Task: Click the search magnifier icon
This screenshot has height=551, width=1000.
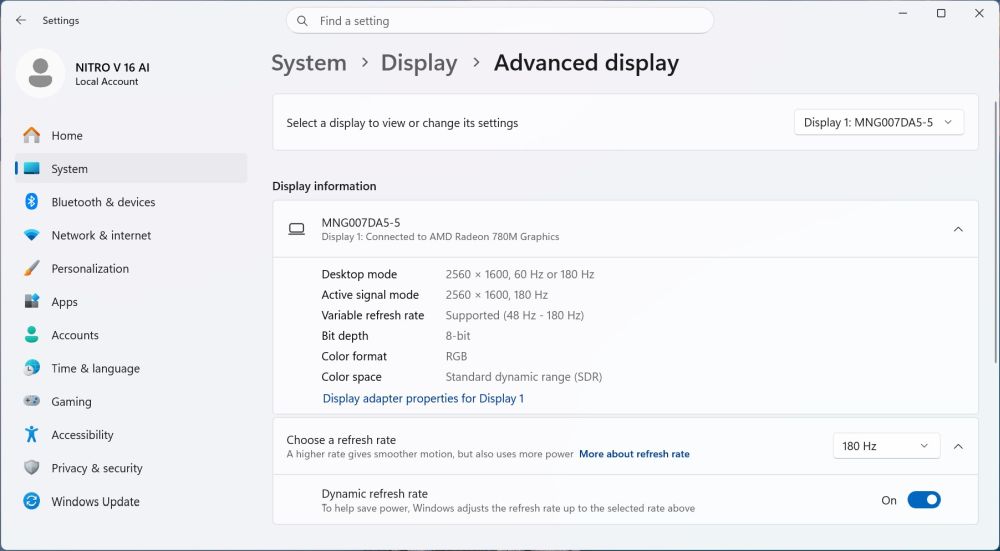Action: click(x=303, y=21)
